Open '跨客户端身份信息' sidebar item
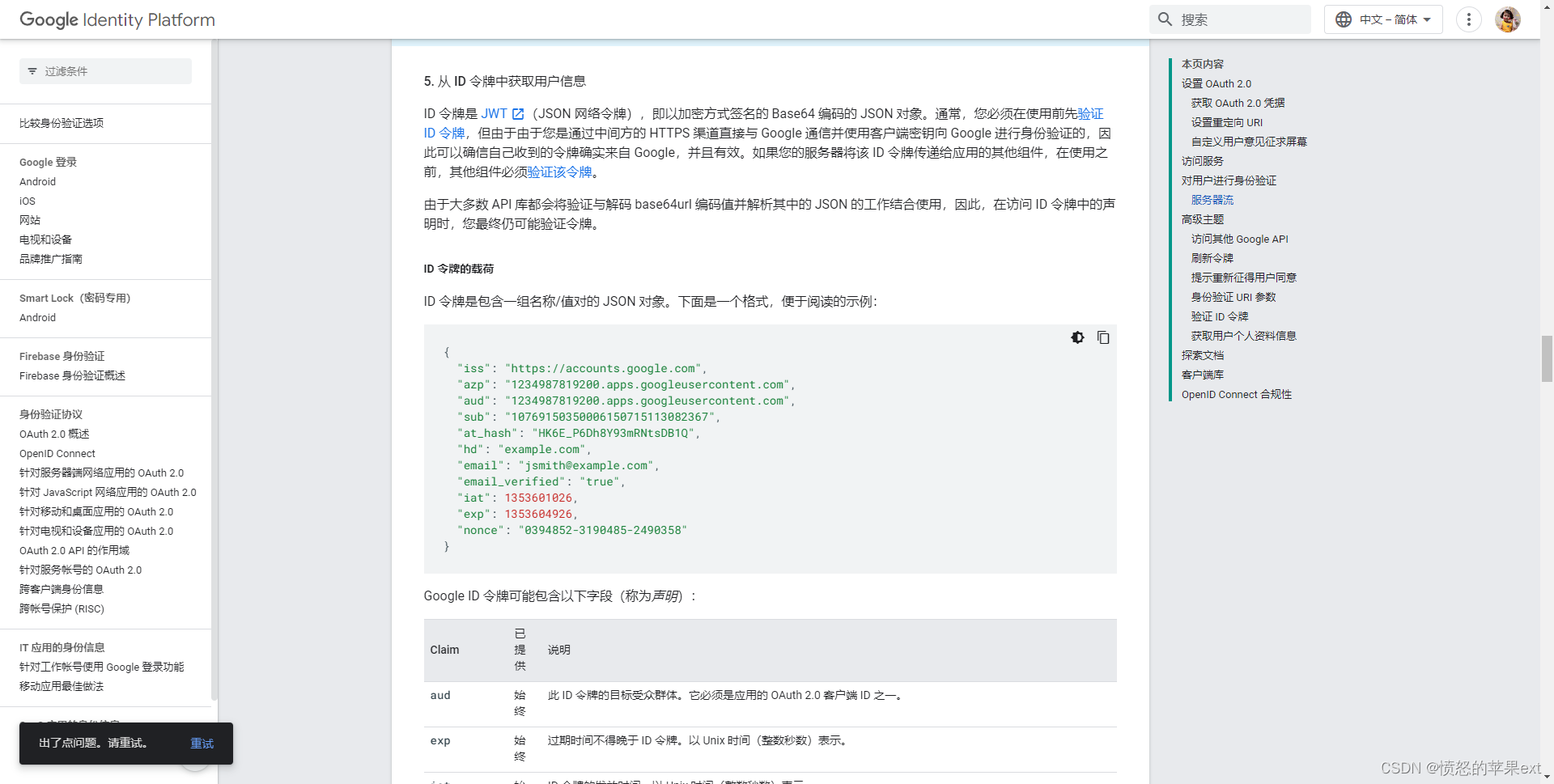This screenshot has width=1554, height=784. pos(62,590)
